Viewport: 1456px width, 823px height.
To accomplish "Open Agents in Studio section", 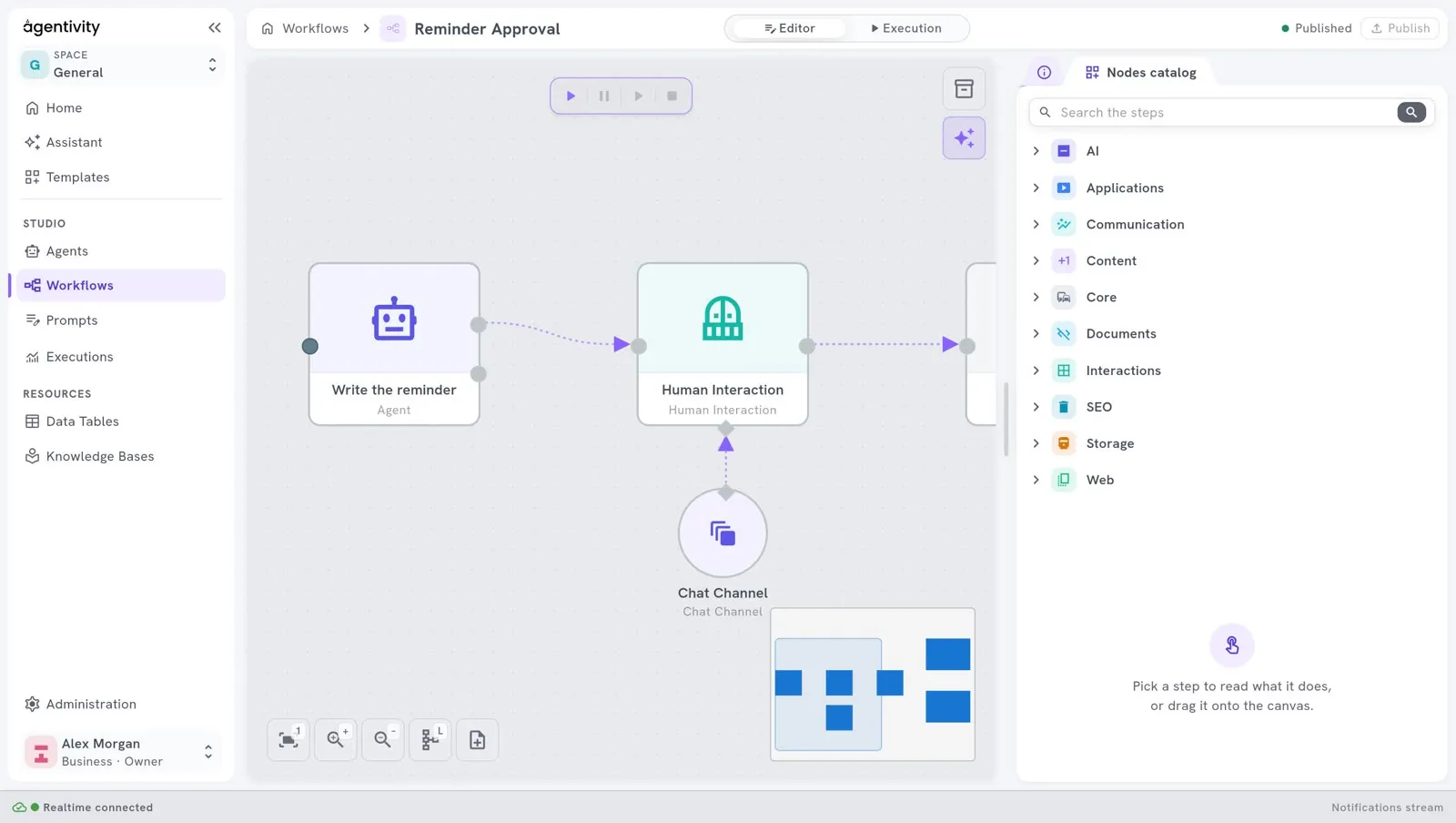I will (x=120, y=251).
